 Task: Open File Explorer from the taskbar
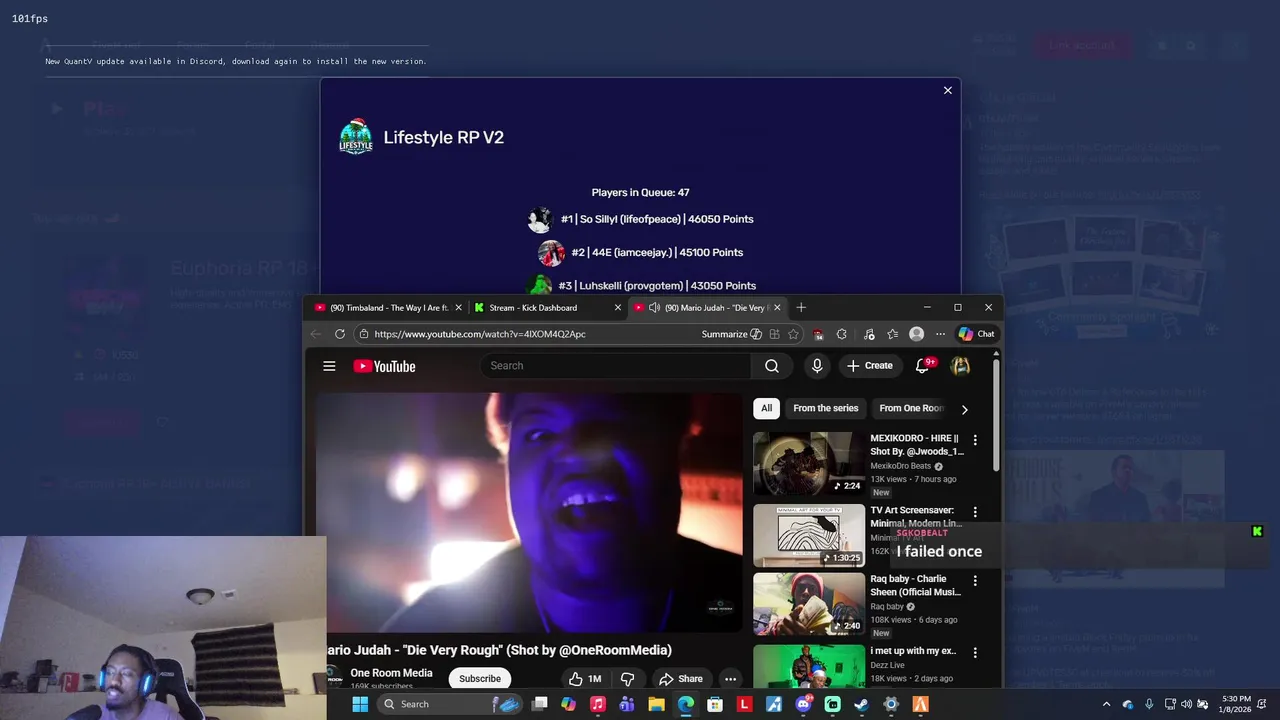pos(656,704)
